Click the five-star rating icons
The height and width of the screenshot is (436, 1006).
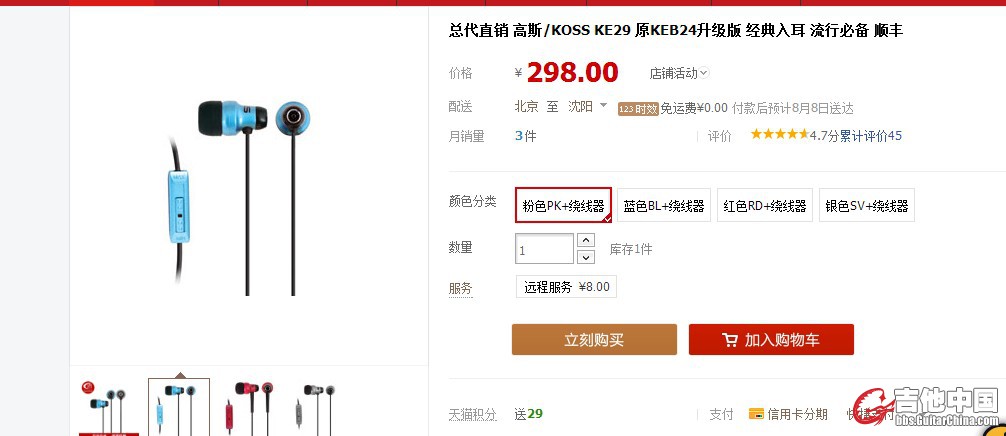pos(780,135)
